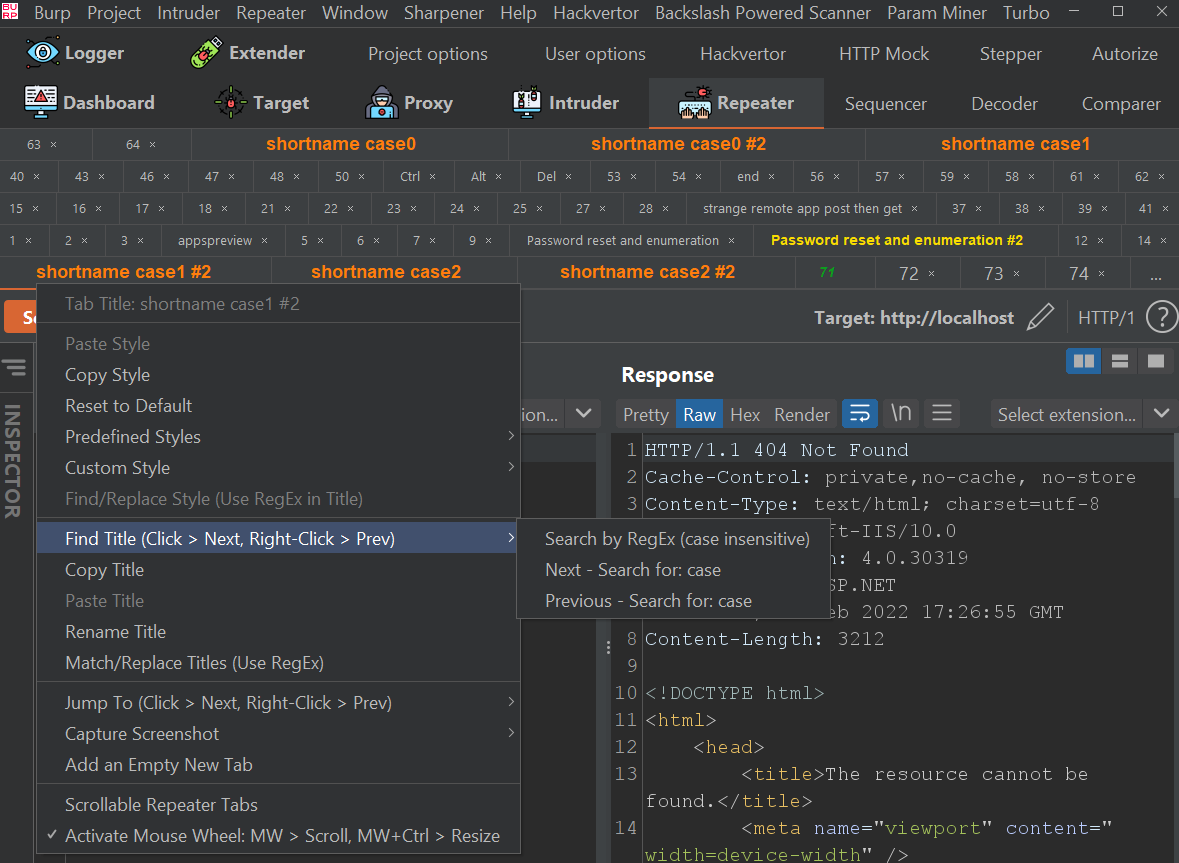Select Raw response view
The image size is (1179, 863).
(x=699, y=414)
